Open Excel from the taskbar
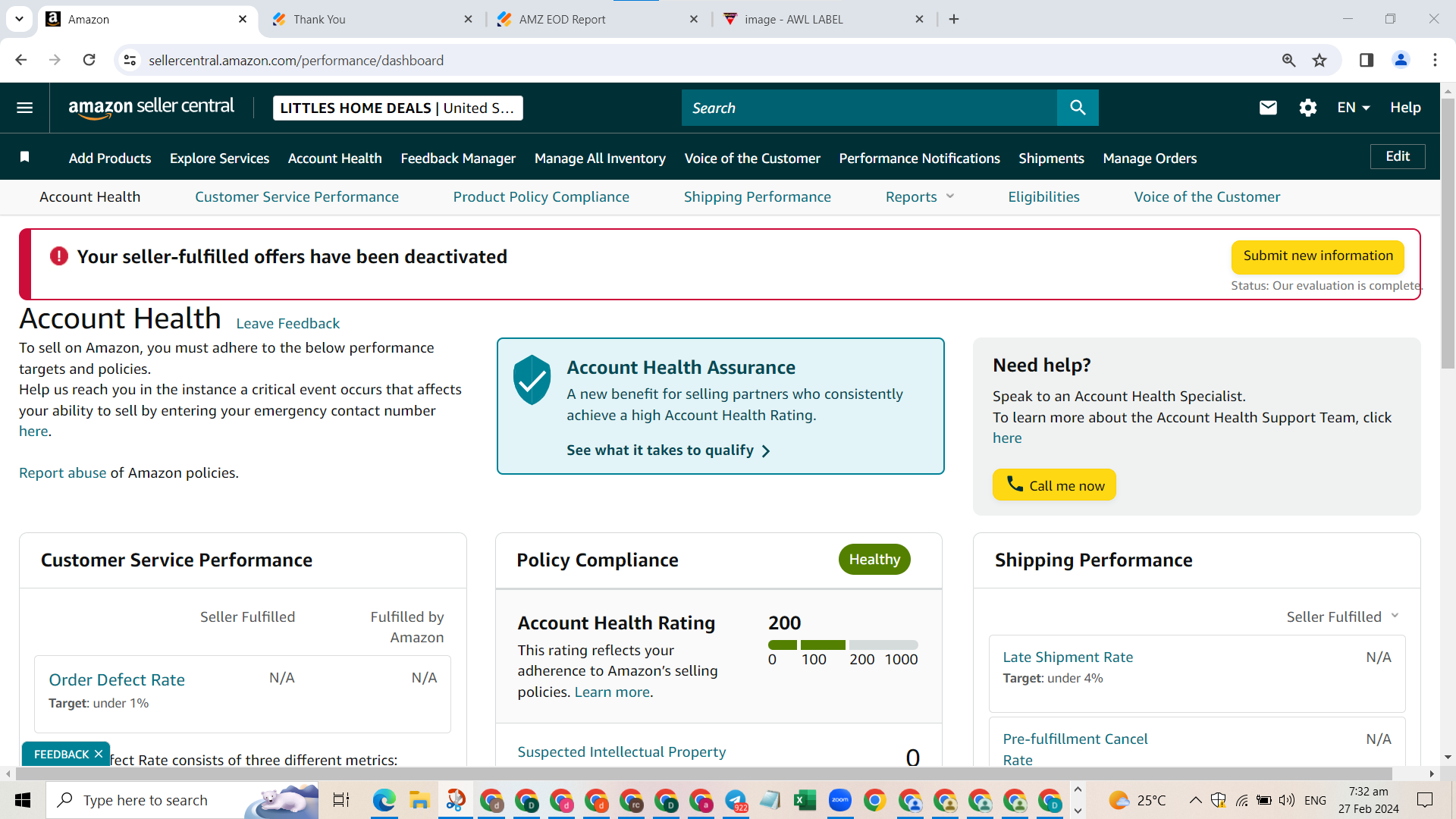 805,800
